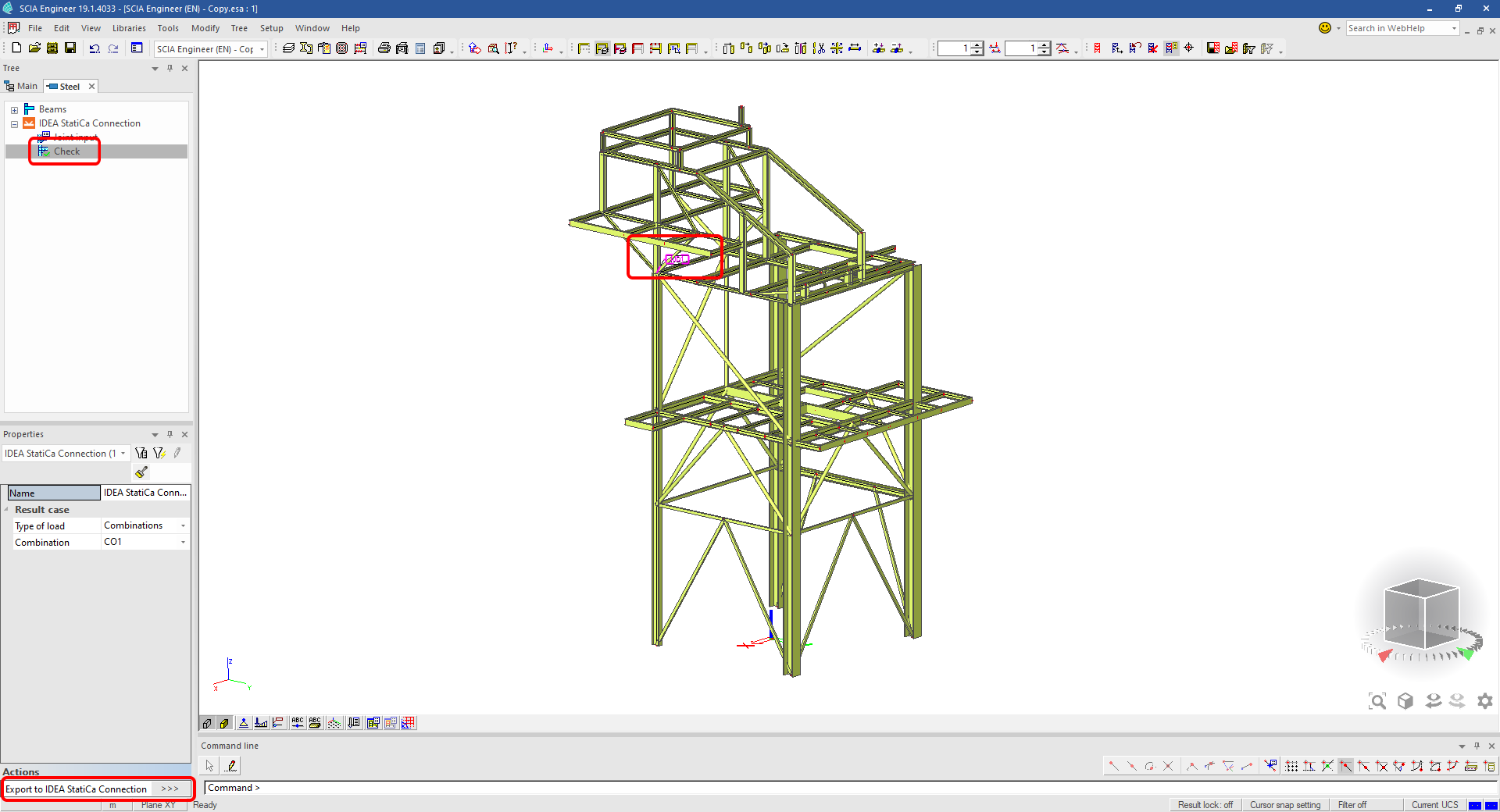Toggle the surface rendering view icon
The width and height of the screenshot is (1500, 812).
pos(224,723)
